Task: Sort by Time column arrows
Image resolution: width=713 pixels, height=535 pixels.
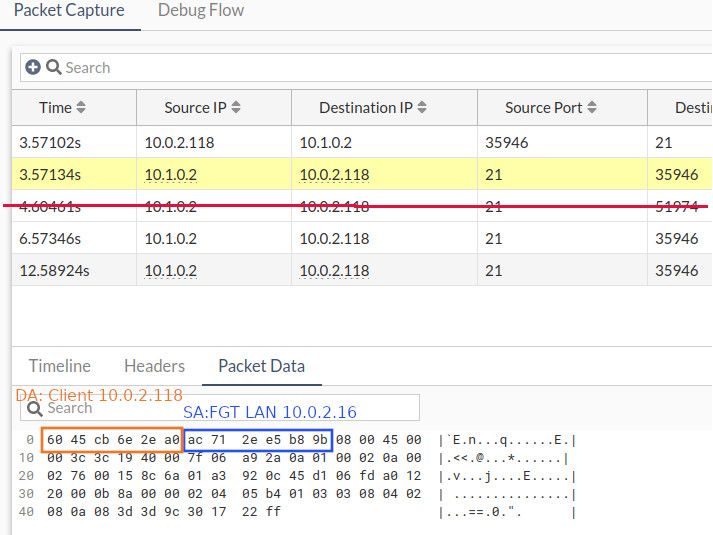Action: coord(81,107)
